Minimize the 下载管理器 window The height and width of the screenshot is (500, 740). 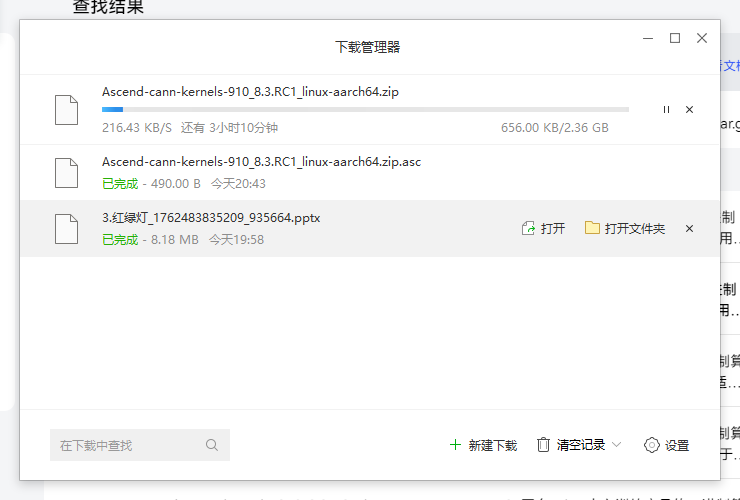tap(648, 38)
